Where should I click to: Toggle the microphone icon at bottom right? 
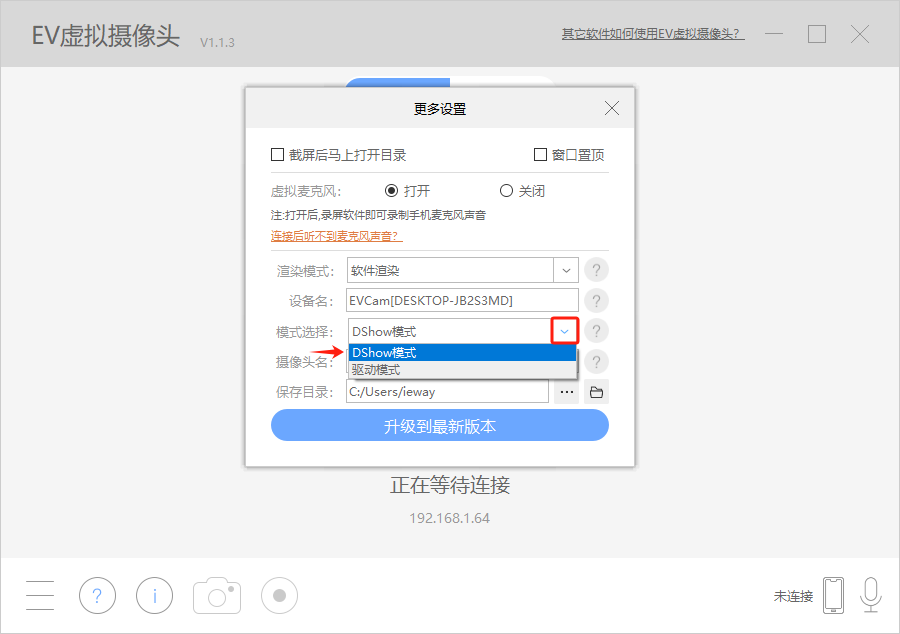(x=871, y=596)
